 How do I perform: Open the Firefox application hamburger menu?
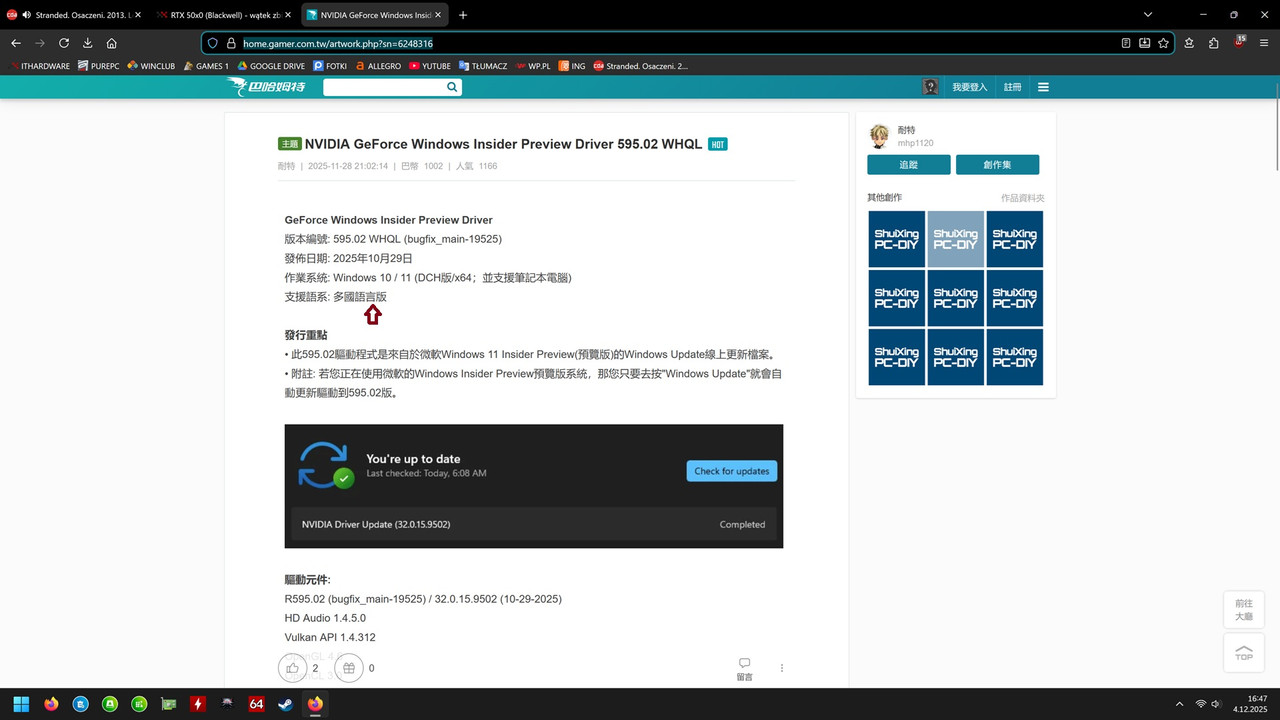tap(1265, 43)
